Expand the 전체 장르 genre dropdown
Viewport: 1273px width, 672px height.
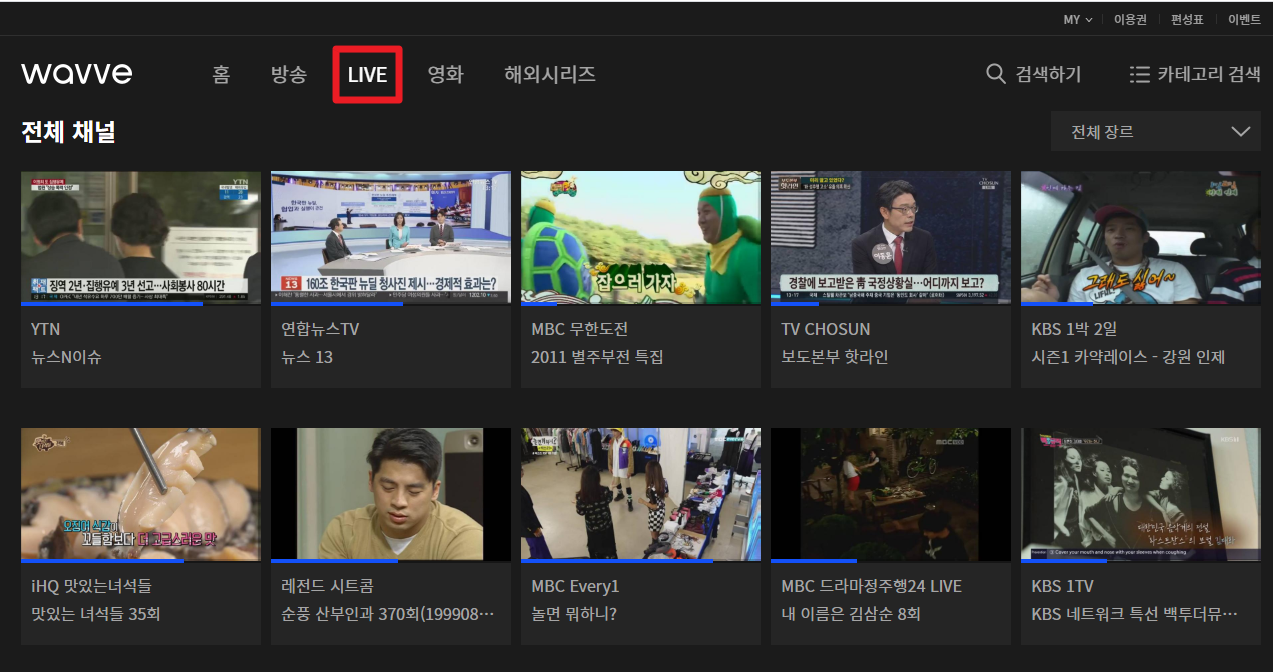click(1155, 131)
